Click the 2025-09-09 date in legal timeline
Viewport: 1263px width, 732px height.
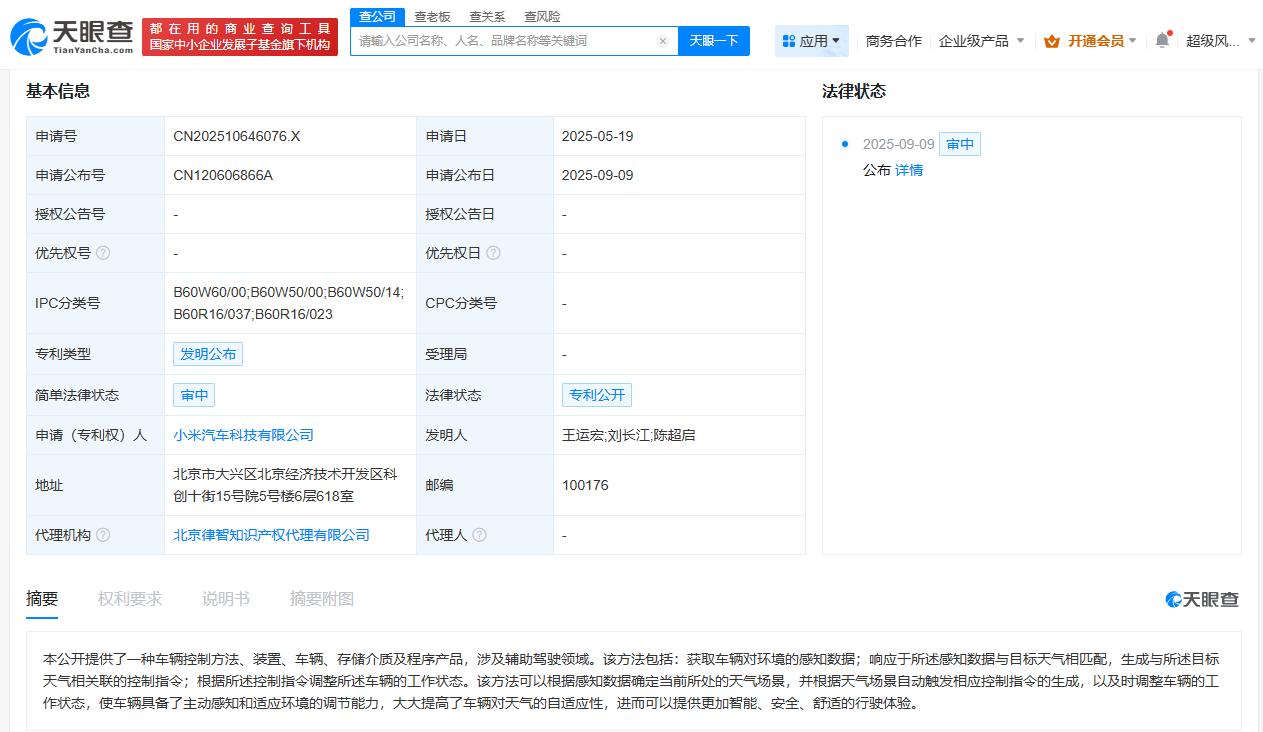click(898, 144)
